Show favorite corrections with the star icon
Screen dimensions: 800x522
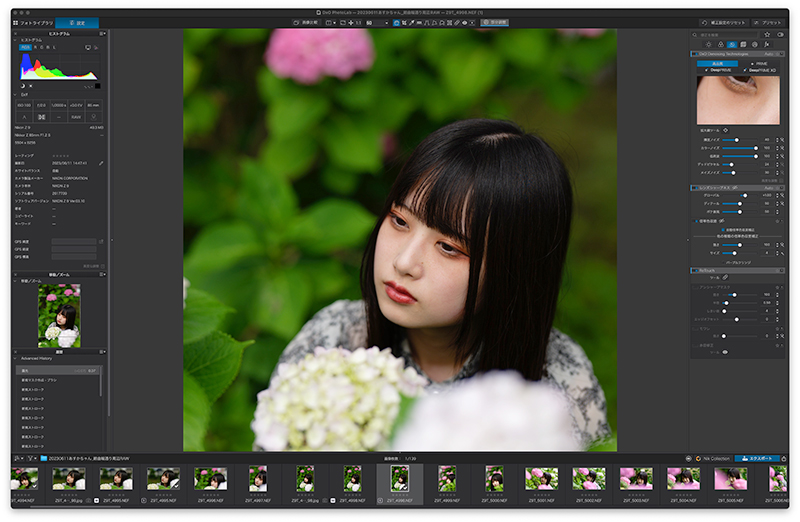click(x=767, y=35)
